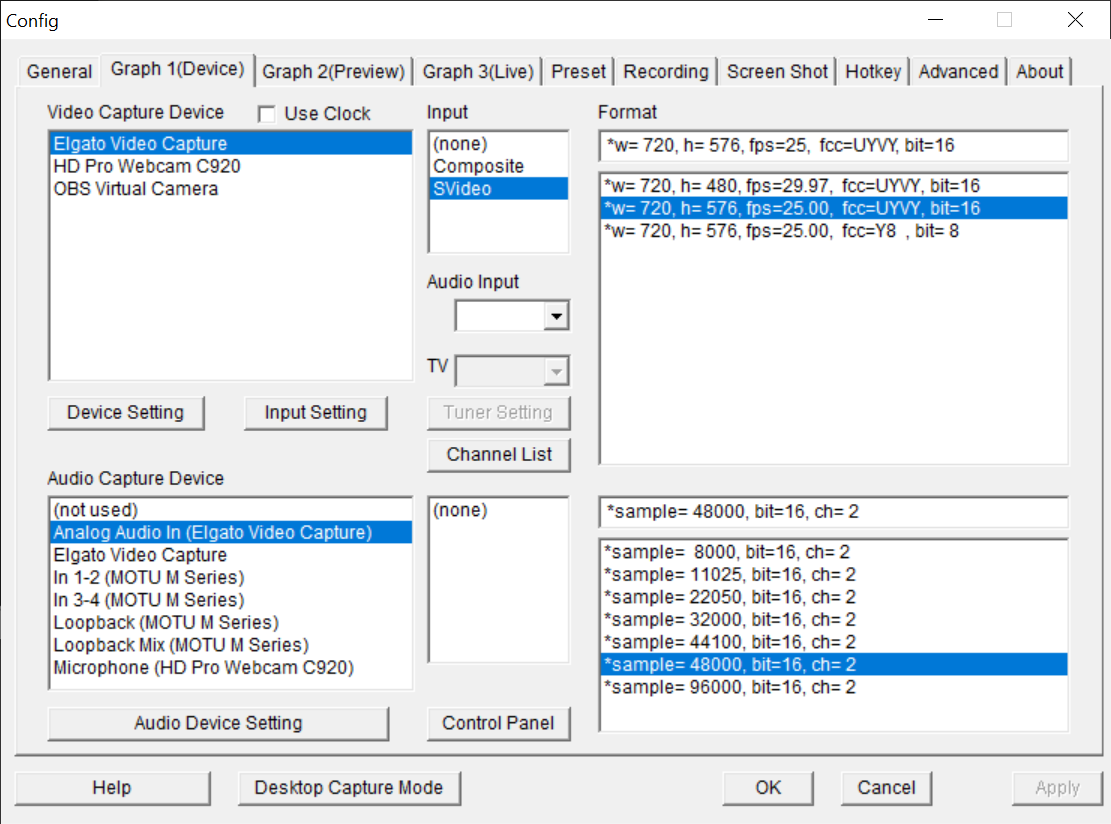Minimize the Config window
This screenshot has height=824, width=1111.
click(x=935, y=20)
